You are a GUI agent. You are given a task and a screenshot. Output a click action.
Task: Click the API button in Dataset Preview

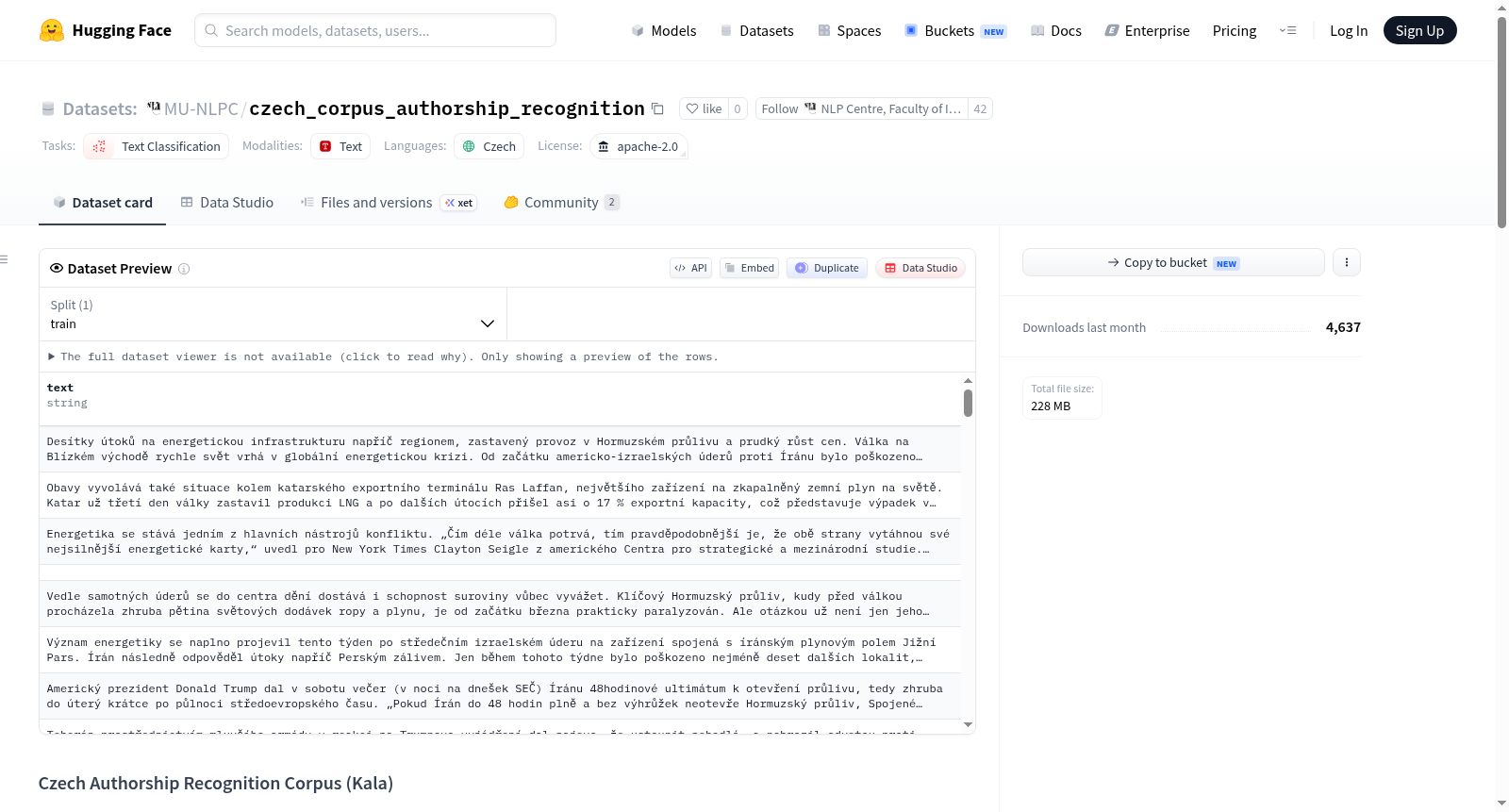click(x=690, y=268)
